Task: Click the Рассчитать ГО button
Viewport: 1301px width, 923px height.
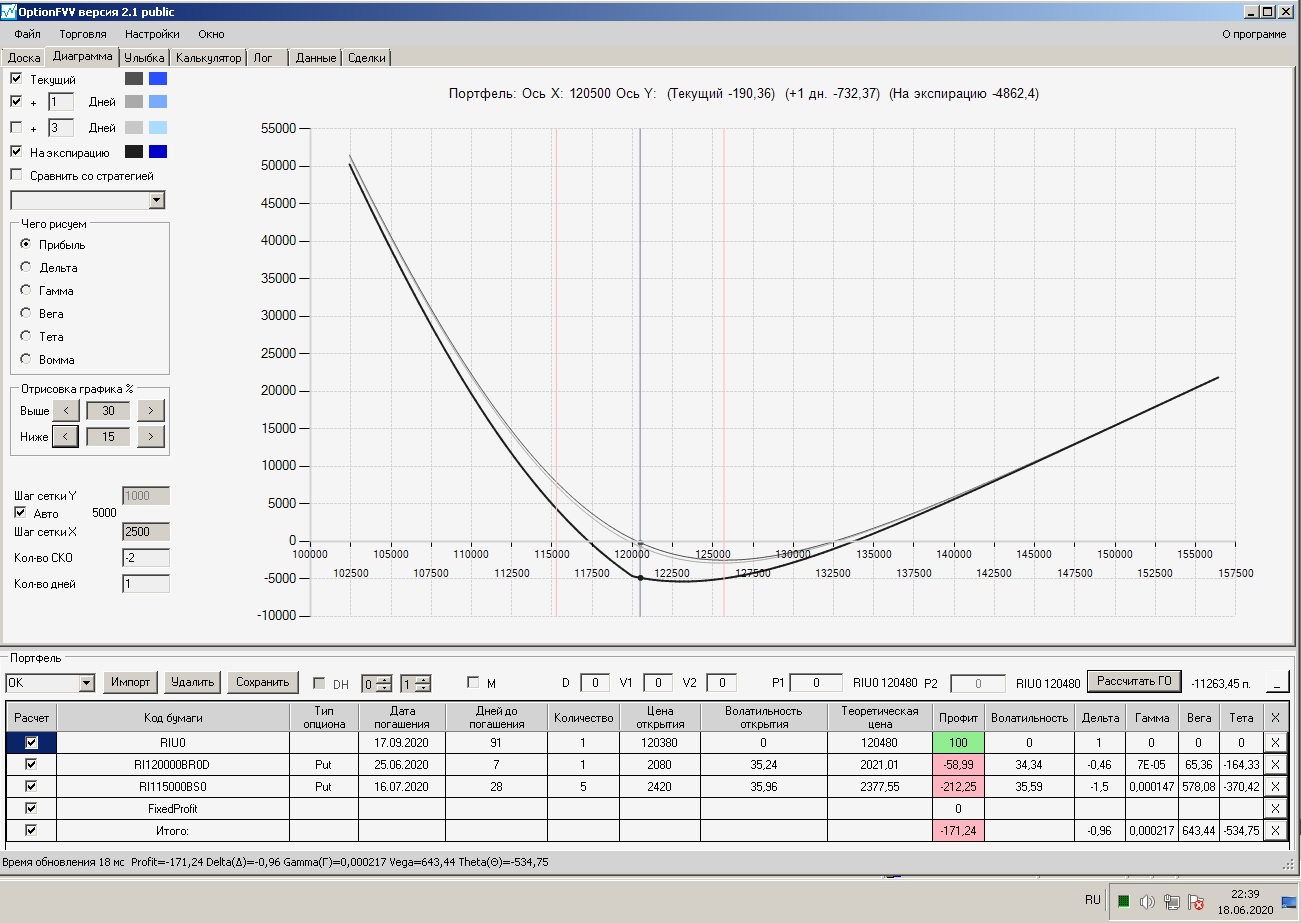Action: click(1135, 682)
